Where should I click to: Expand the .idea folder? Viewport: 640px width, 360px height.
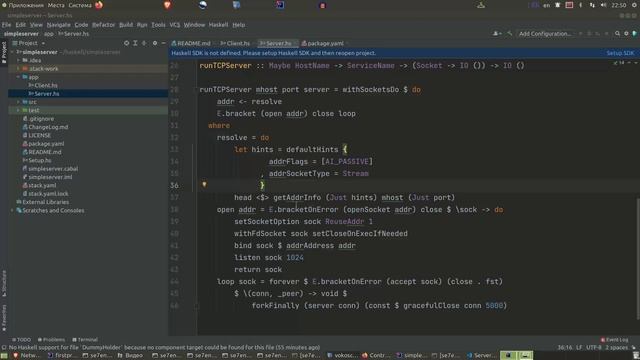tap(18, 60)
